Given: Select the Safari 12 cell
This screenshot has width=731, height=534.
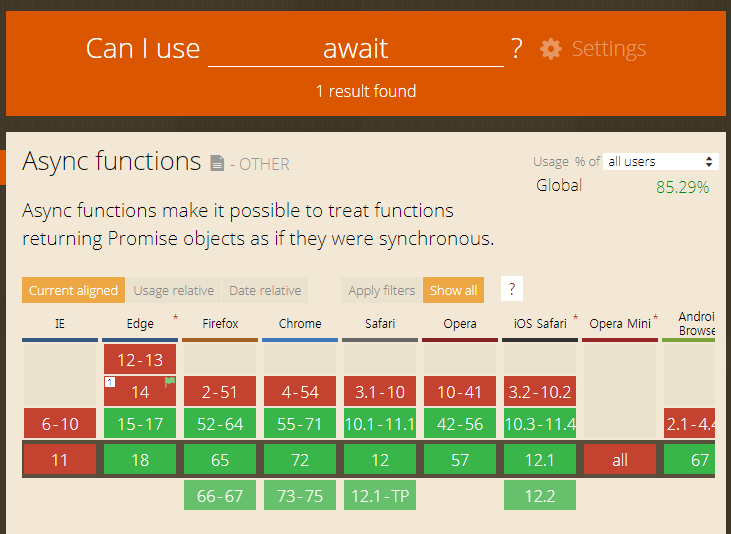Looking at the screenshot, I should tap(380, 459).
